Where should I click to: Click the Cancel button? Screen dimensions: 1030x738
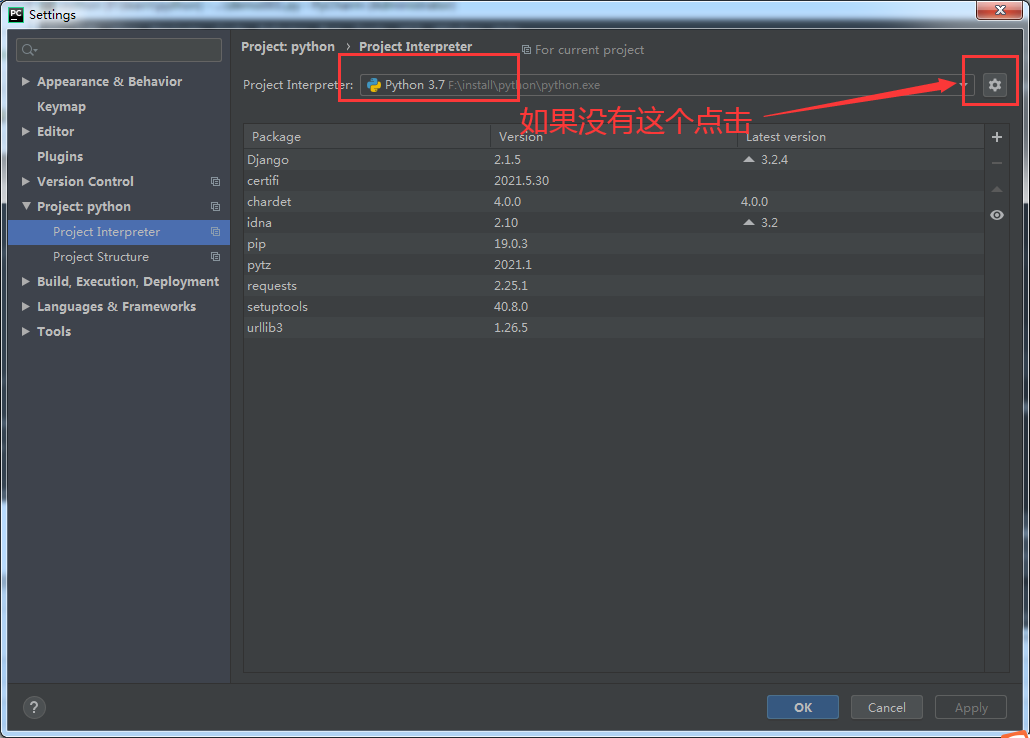coord(886,707)
